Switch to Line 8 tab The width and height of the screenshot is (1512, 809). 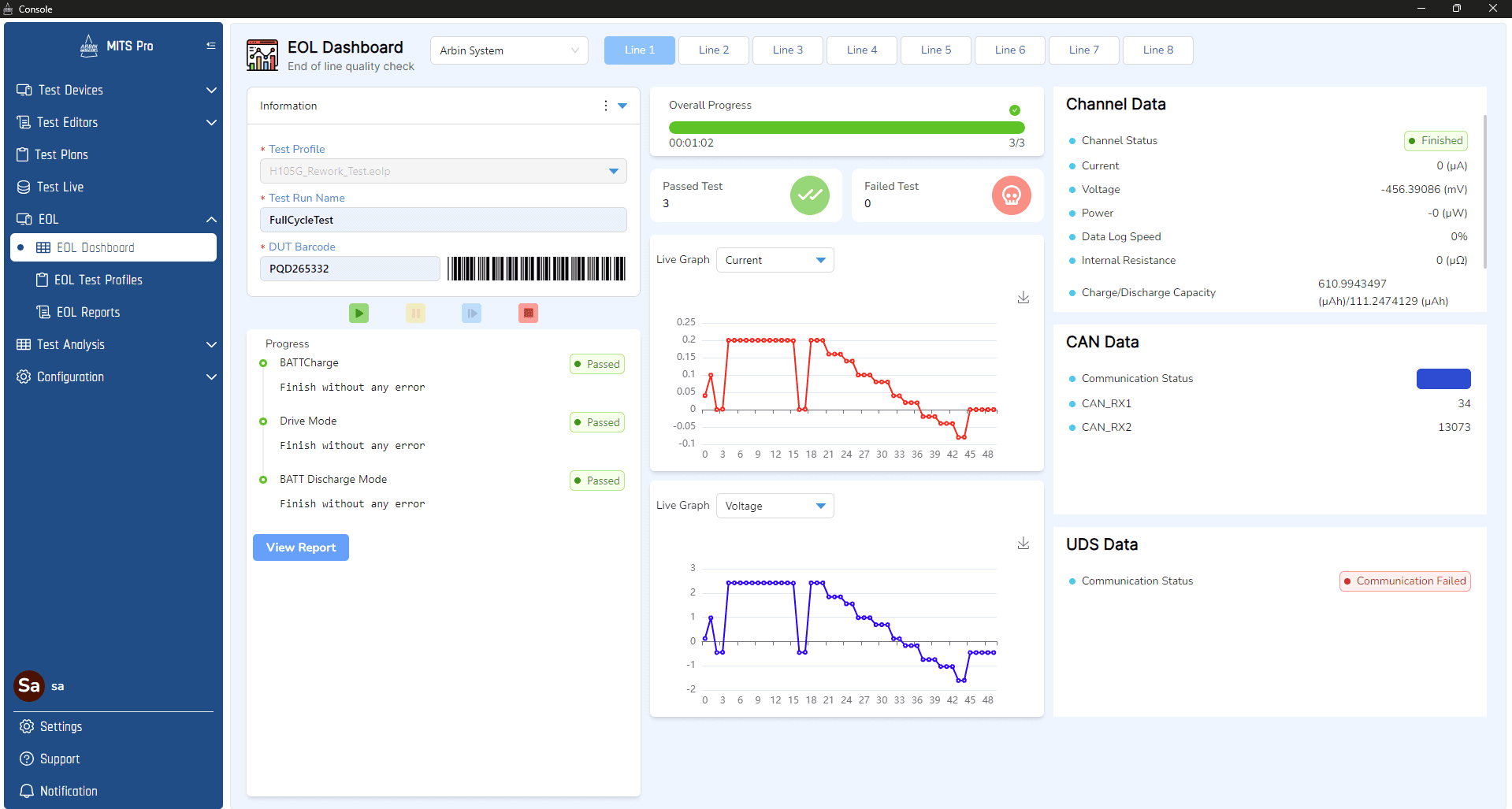point(1158,50)
